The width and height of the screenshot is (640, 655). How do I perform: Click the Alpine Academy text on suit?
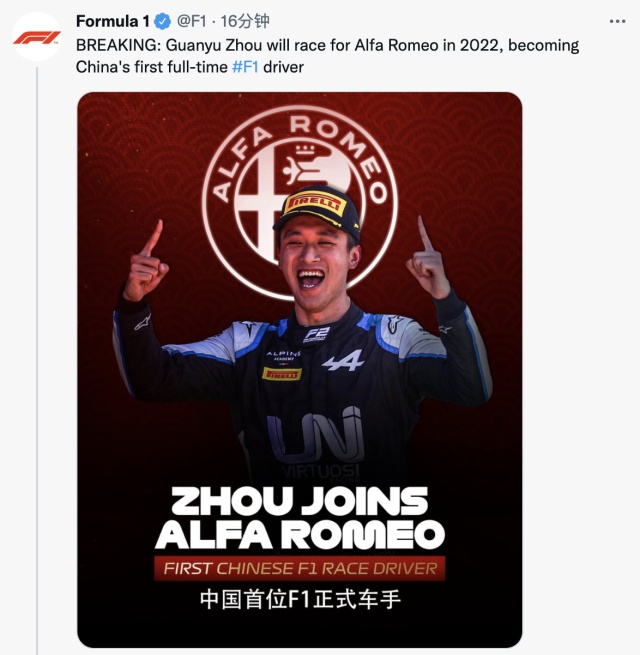[x=284, y=355]
